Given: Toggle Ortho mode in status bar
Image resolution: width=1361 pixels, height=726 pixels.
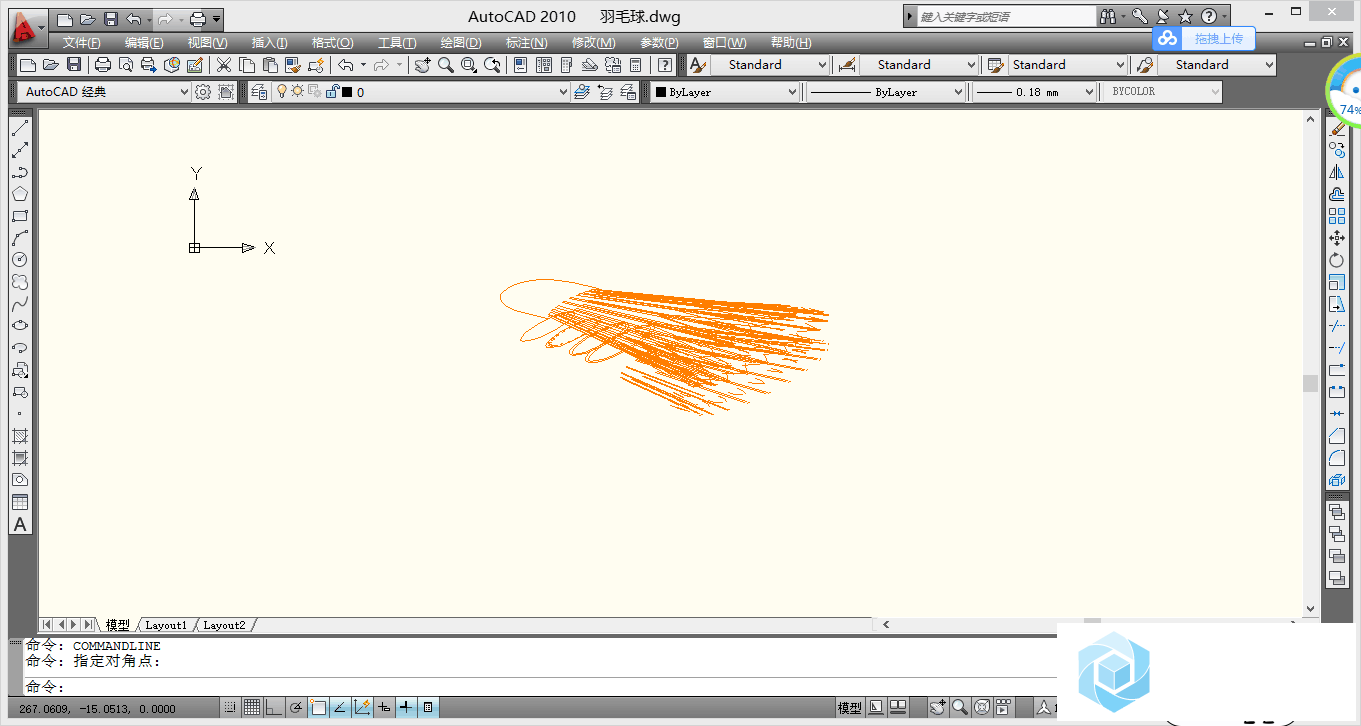Looking at the screenshot, I should (x=274, y=707).
